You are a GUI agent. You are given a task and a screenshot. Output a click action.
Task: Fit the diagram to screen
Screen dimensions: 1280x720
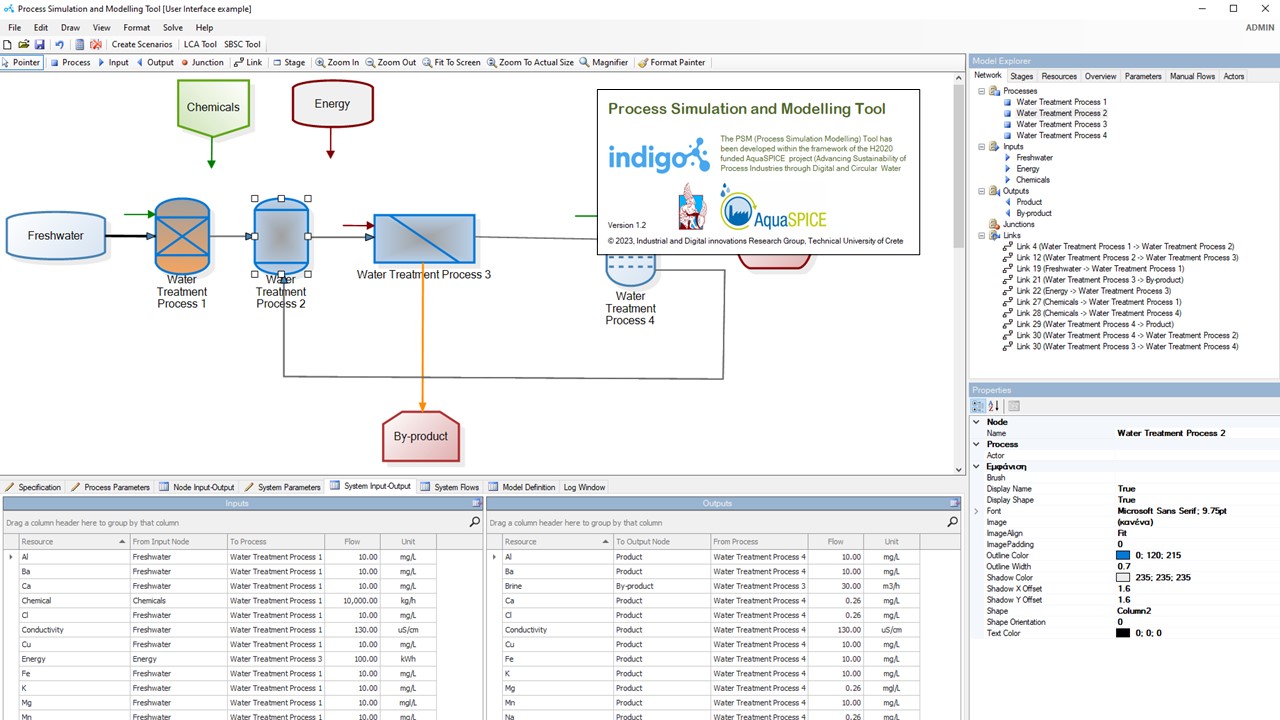[x=452, y=62]
